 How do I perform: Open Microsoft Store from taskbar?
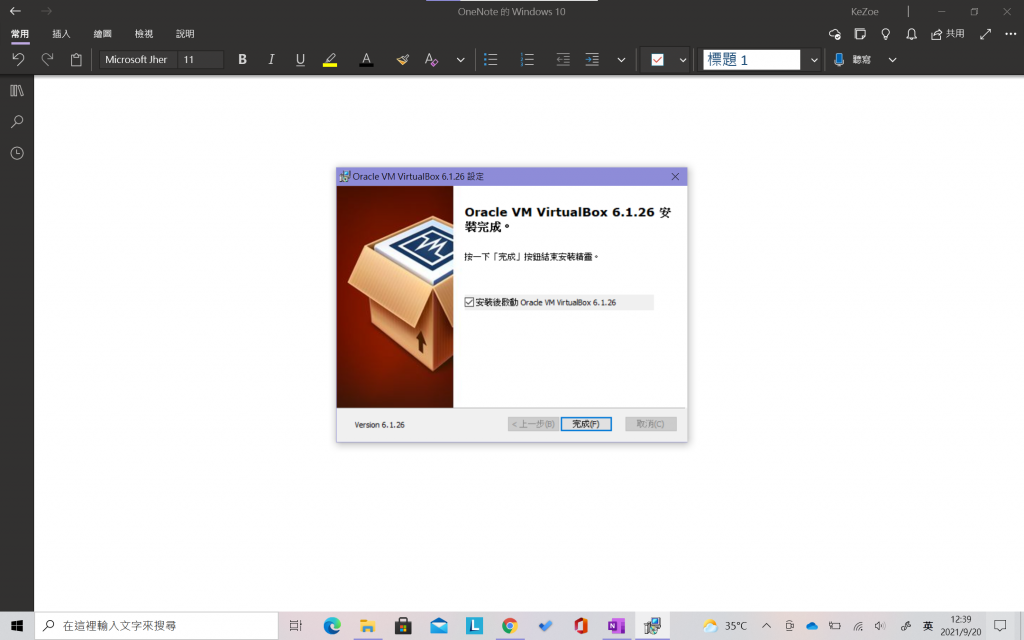coord(403,626)
